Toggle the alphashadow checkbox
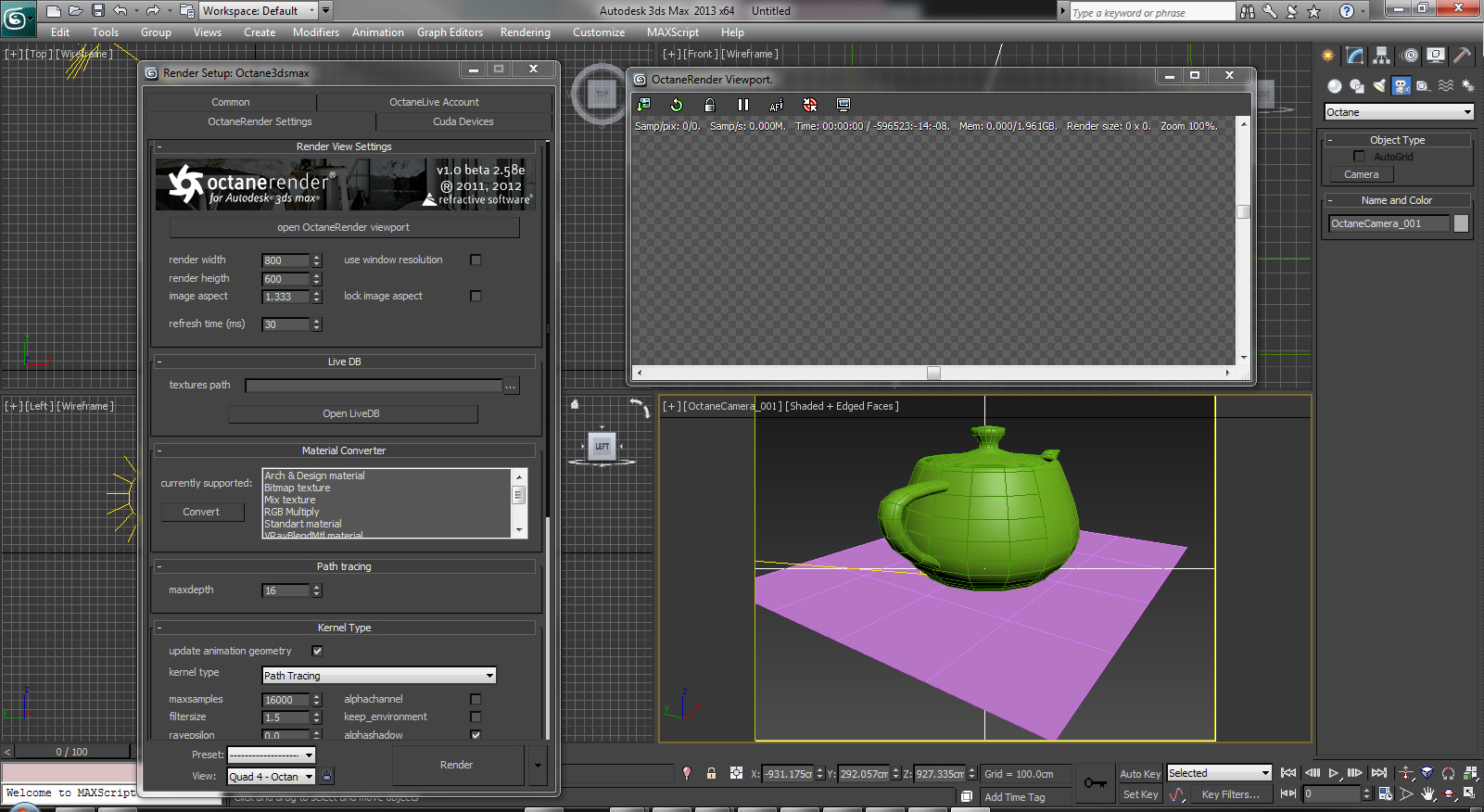The height and width of the screenshot is (812, 1484). (x=476, y=735)
